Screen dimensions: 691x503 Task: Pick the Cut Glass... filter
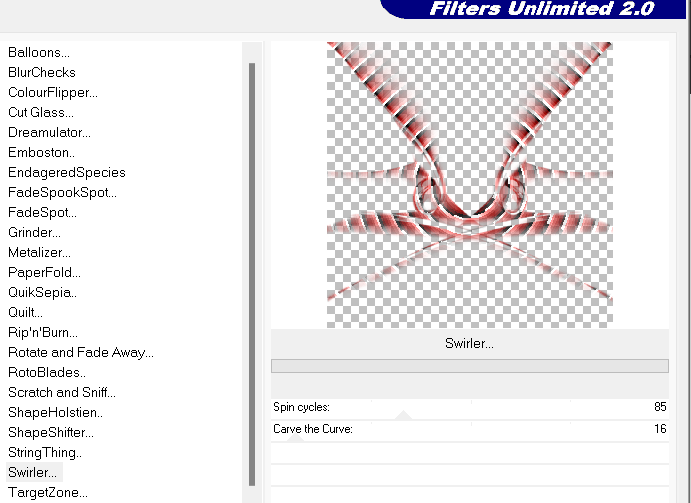(41, 112)
